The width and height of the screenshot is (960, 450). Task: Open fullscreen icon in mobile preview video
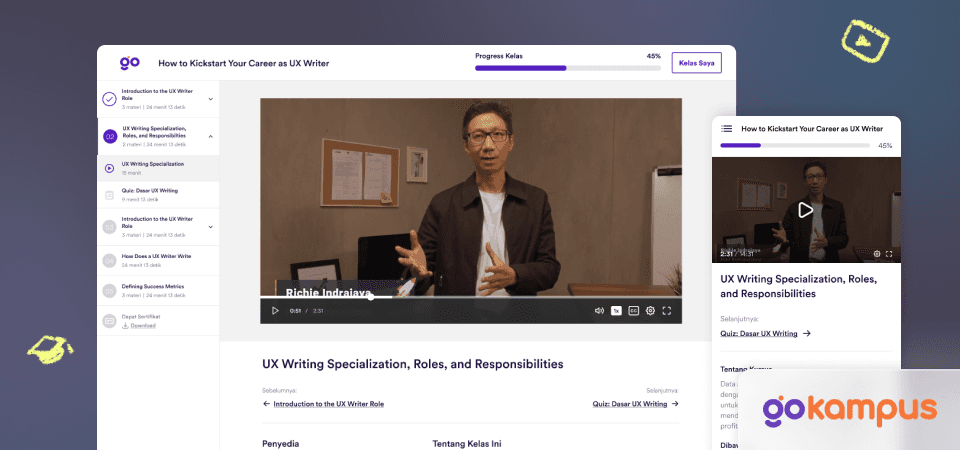point(889,253)
